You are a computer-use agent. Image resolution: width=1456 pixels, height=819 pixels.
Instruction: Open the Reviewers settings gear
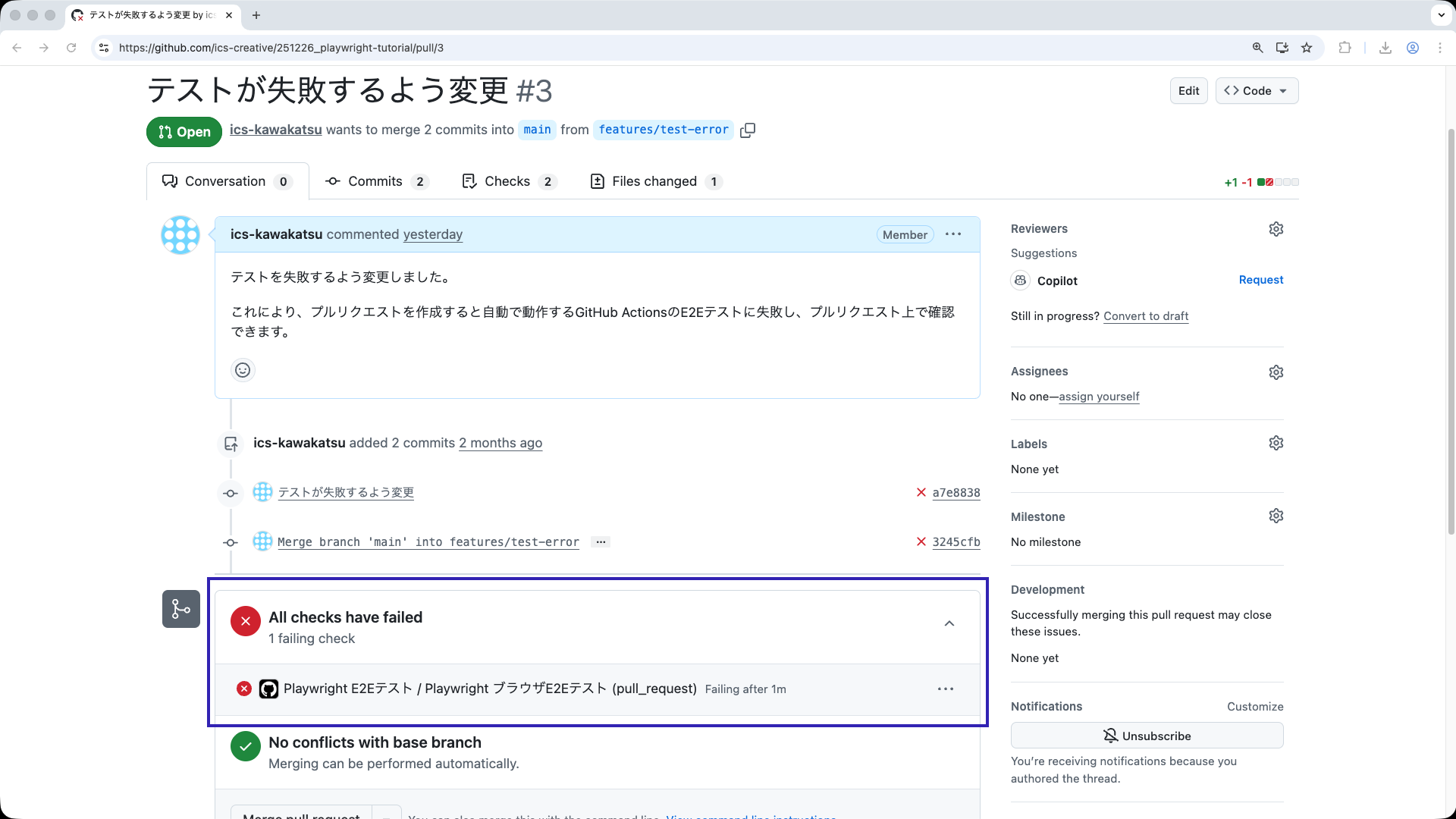(x=1276, y=228)
